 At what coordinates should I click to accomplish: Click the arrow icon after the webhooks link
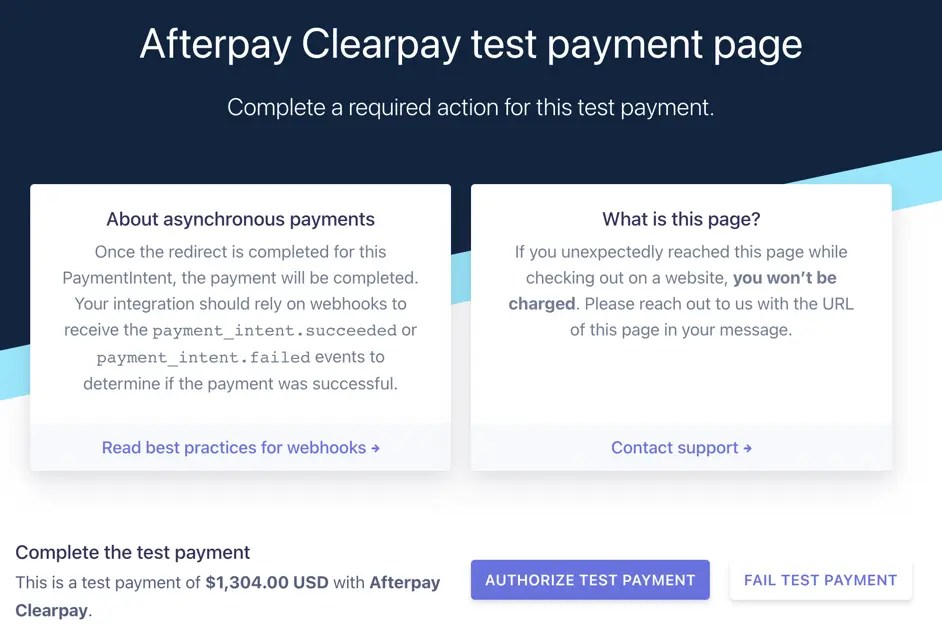[375, 449]
